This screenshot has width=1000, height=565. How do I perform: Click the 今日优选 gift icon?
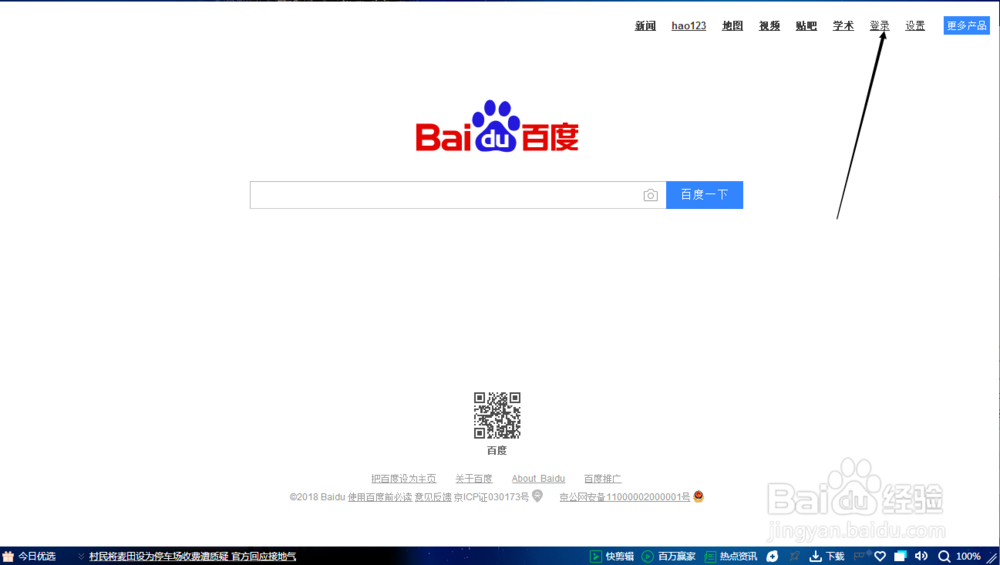(8, 556)
